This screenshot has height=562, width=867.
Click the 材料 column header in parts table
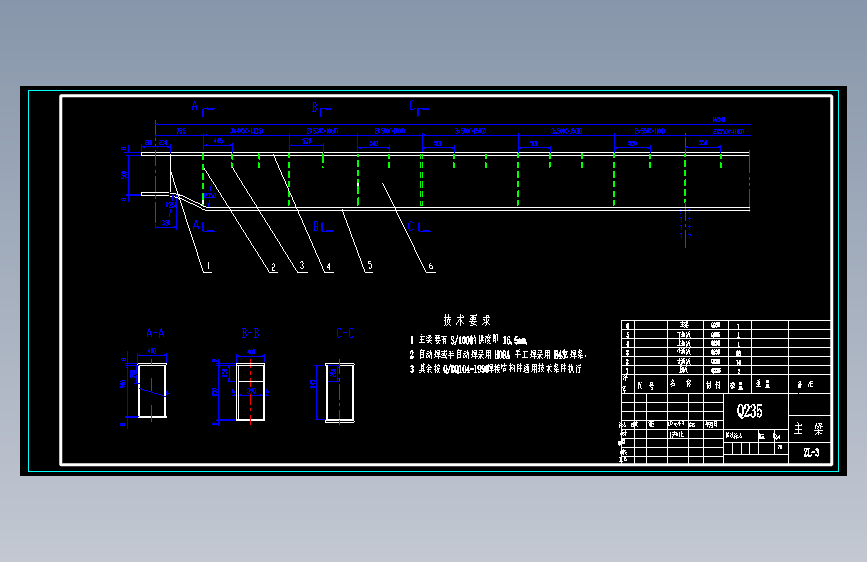(713, 385)
